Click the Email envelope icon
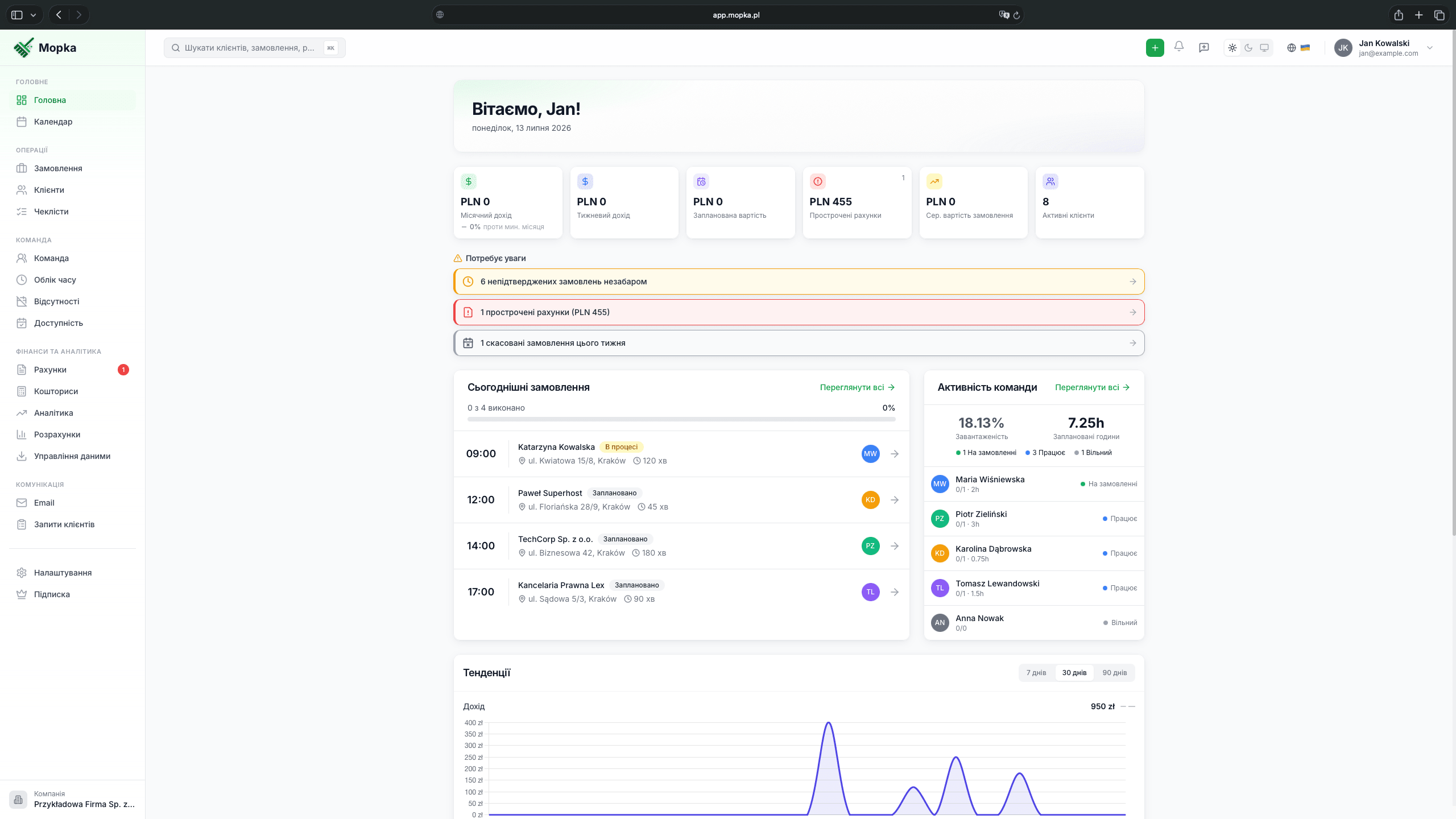The height and width of the screenshot is (819, 1456). click(22, 503)
